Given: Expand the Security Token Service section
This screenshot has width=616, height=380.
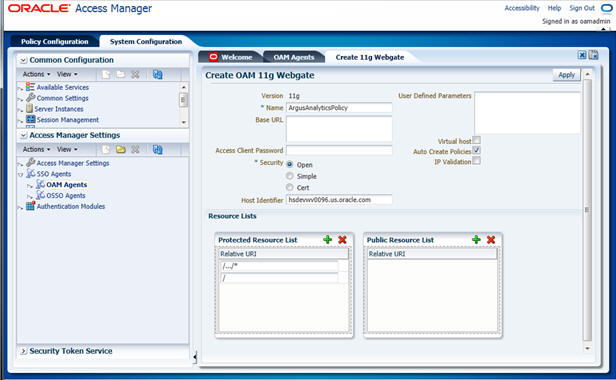Looking at the screenshot, I should (x=24, y=351).
